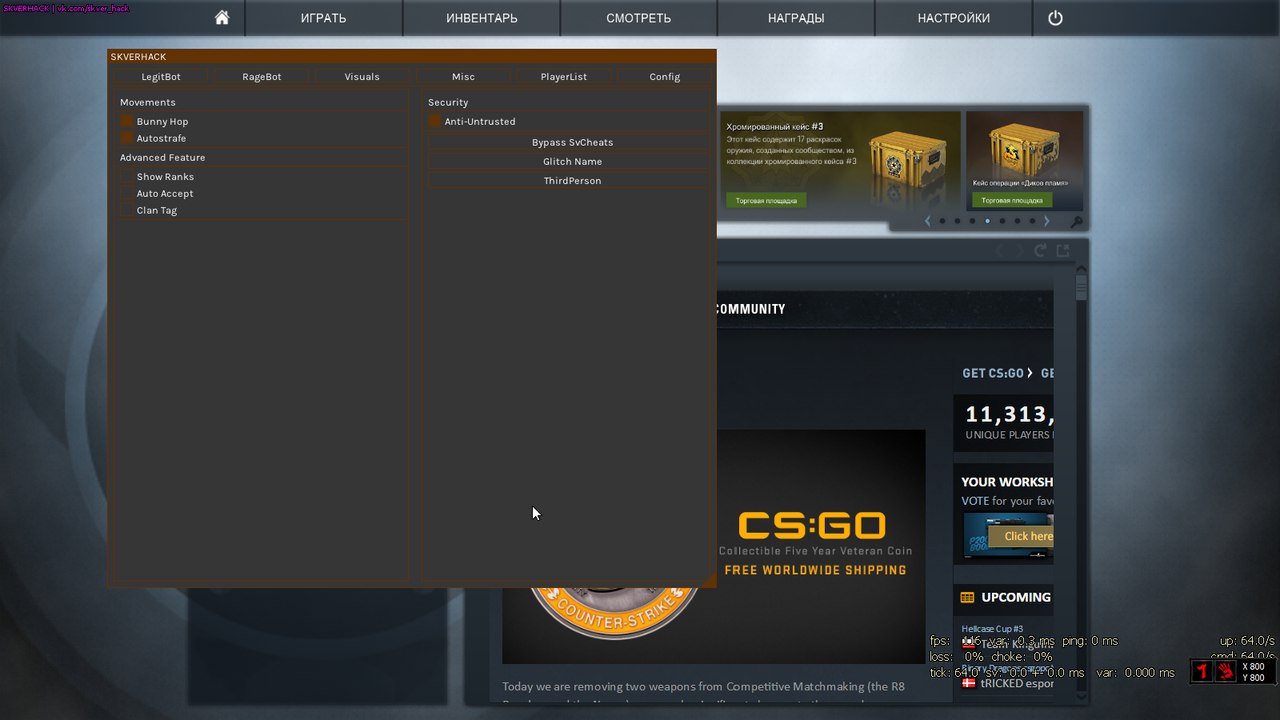Click the GET CS:GO link
1280x720 pixels.
point(997,373)
